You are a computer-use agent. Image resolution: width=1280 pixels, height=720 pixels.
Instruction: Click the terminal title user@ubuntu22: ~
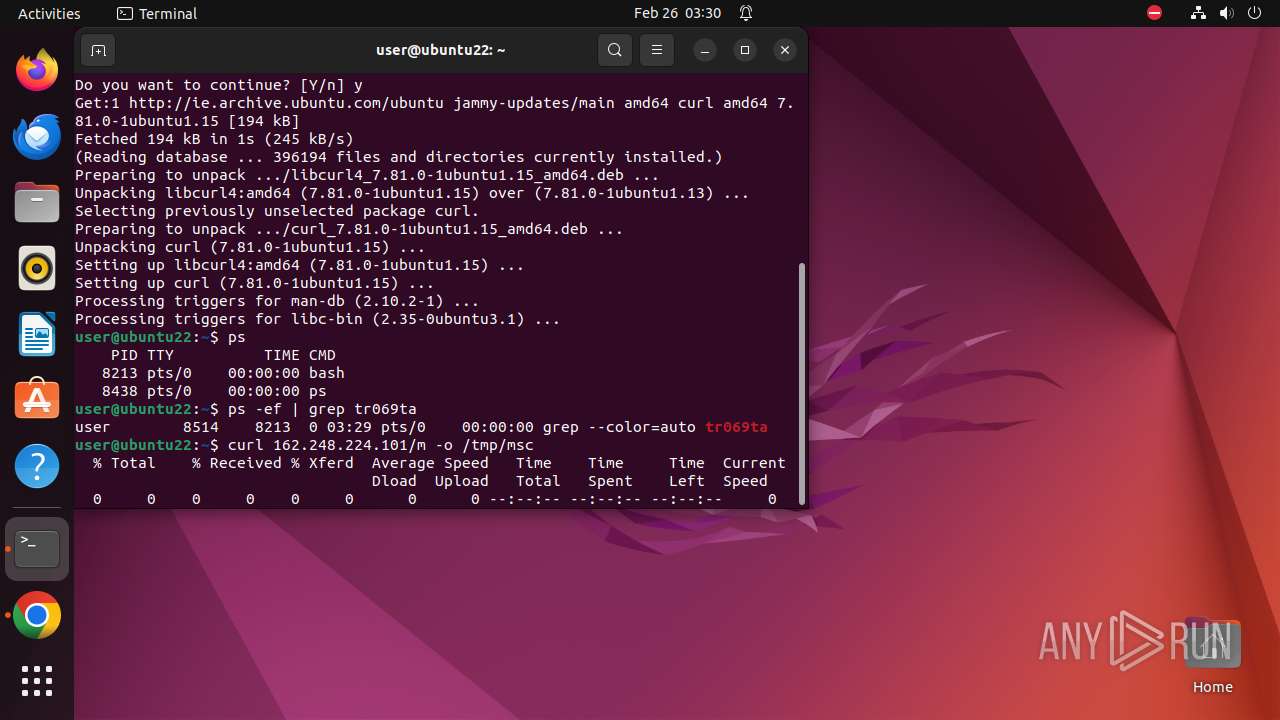[x=441, y=50]
